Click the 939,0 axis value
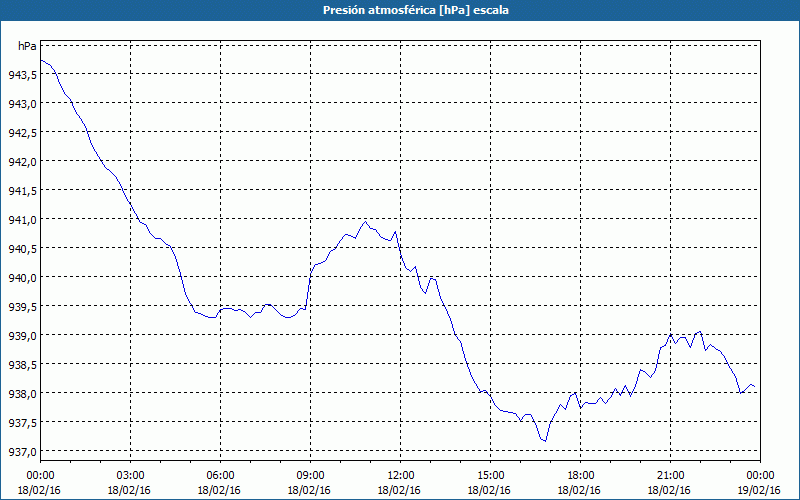 (x=22, y=336)
